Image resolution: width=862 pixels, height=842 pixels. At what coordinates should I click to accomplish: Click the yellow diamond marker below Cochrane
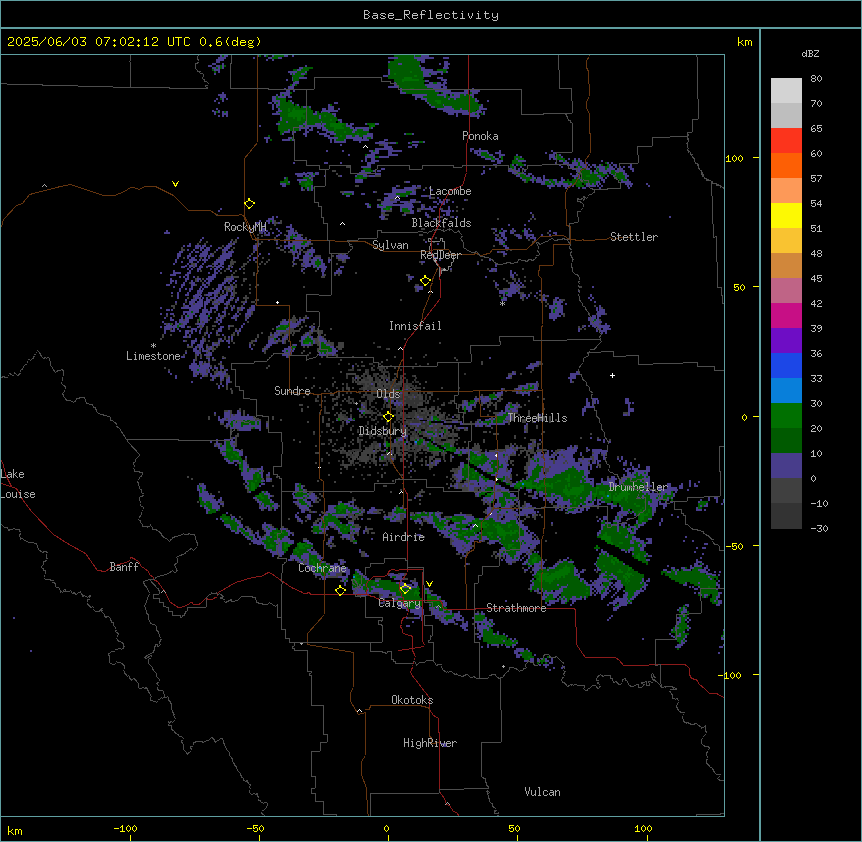pos(340,590)
